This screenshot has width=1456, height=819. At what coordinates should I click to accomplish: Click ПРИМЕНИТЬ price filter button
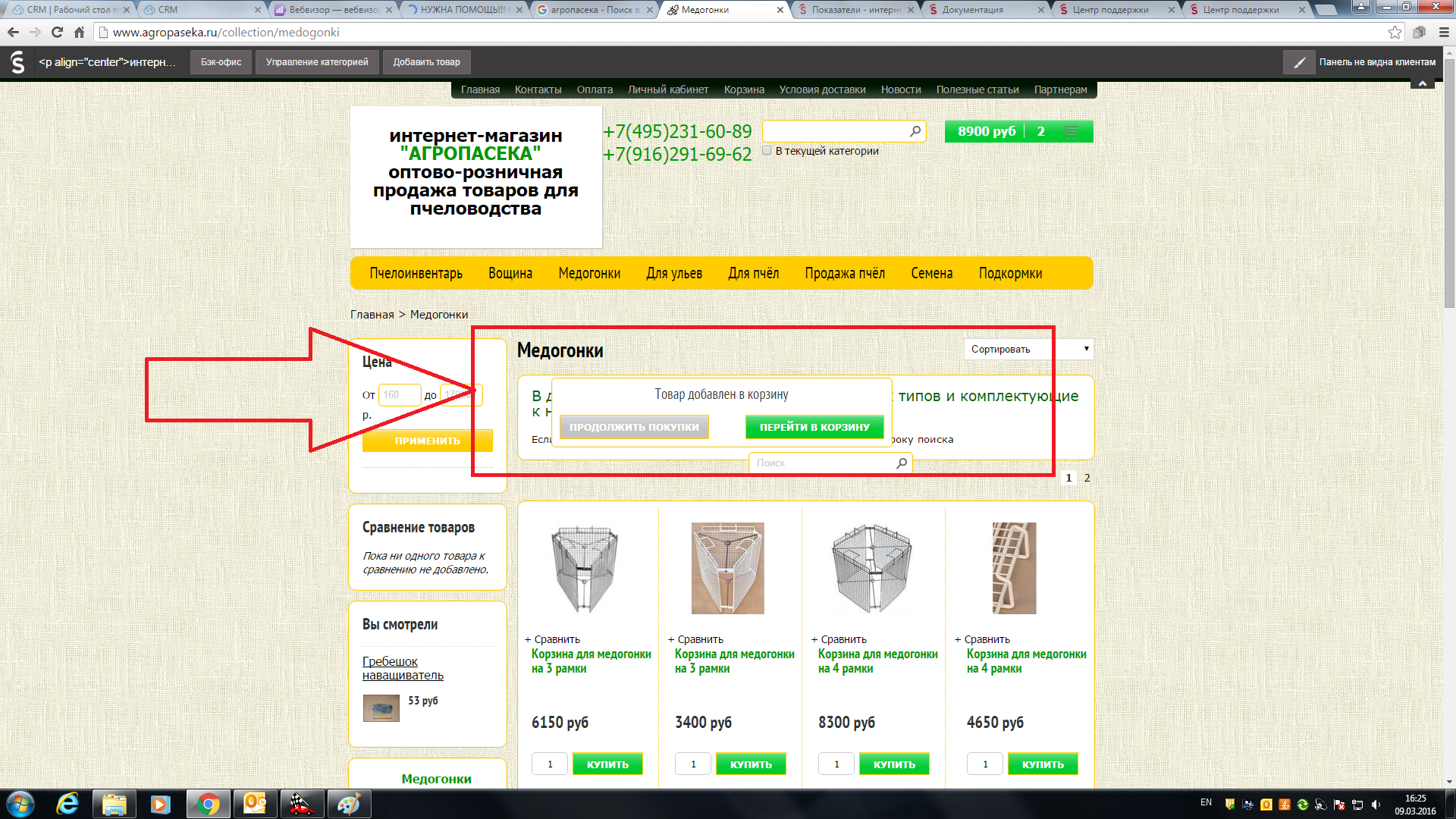pos(428,441)
